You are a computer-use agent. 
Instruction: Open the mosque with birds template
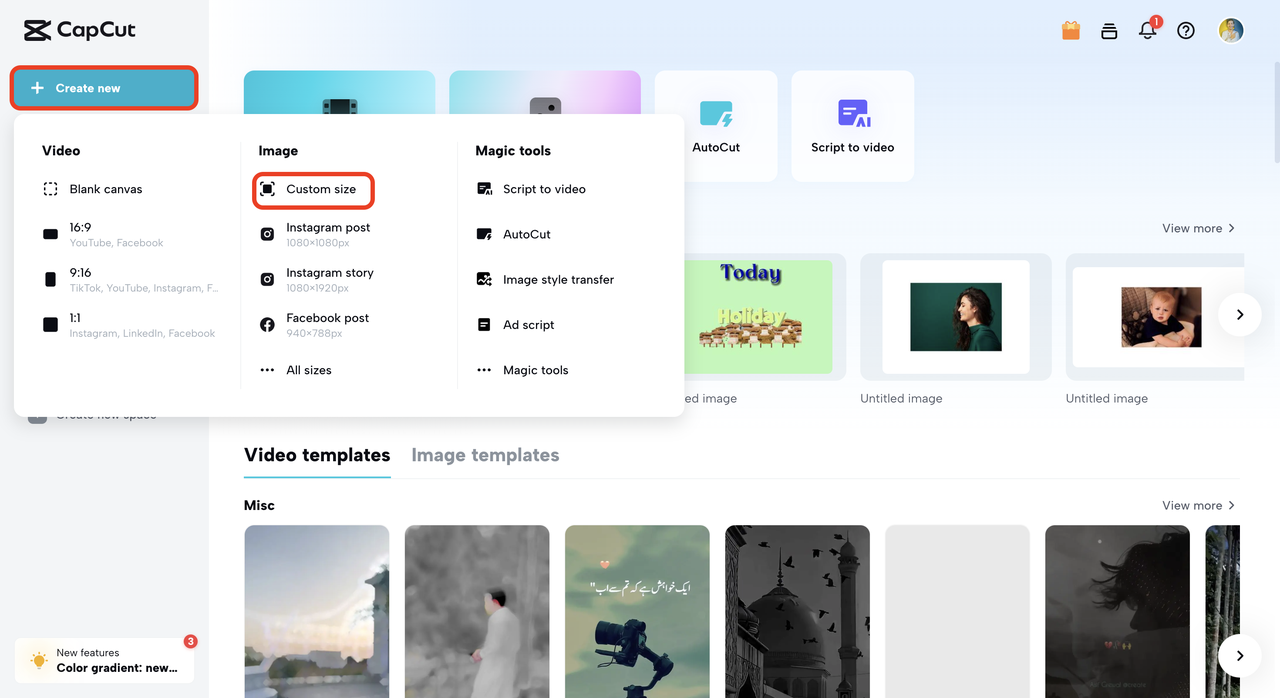(x=797, y=611)
